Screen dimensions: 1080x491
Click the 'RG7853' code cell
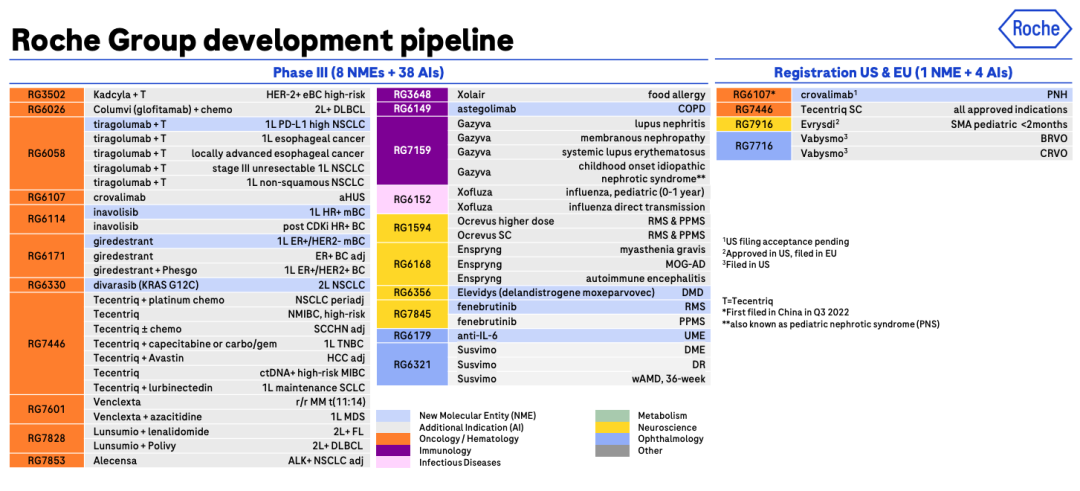[x=47, y=460]
